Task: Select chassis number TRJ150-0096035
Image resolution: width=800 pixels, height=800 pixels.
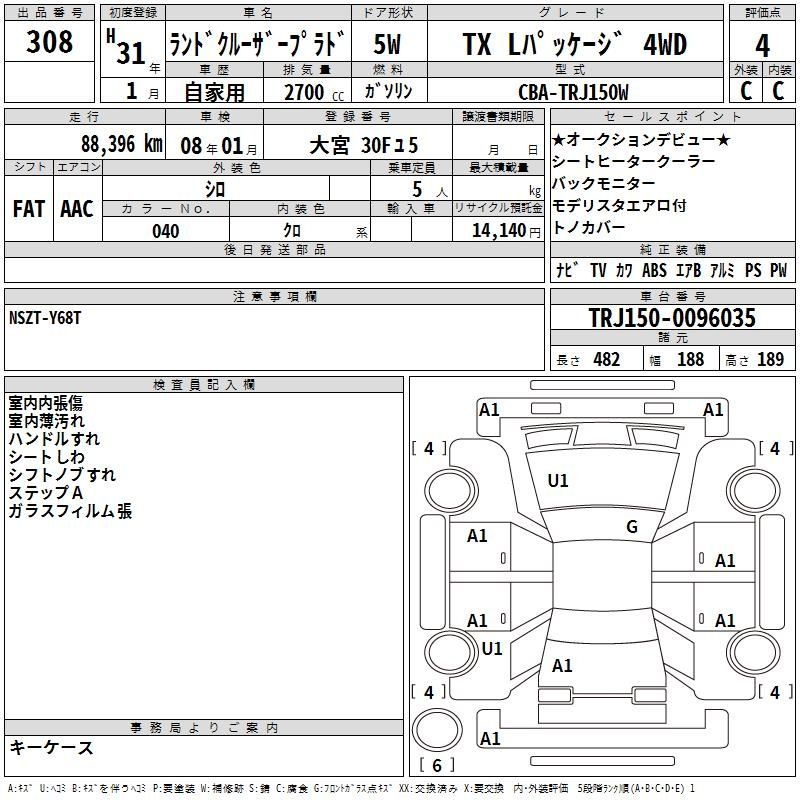Action: click(672, 318)
